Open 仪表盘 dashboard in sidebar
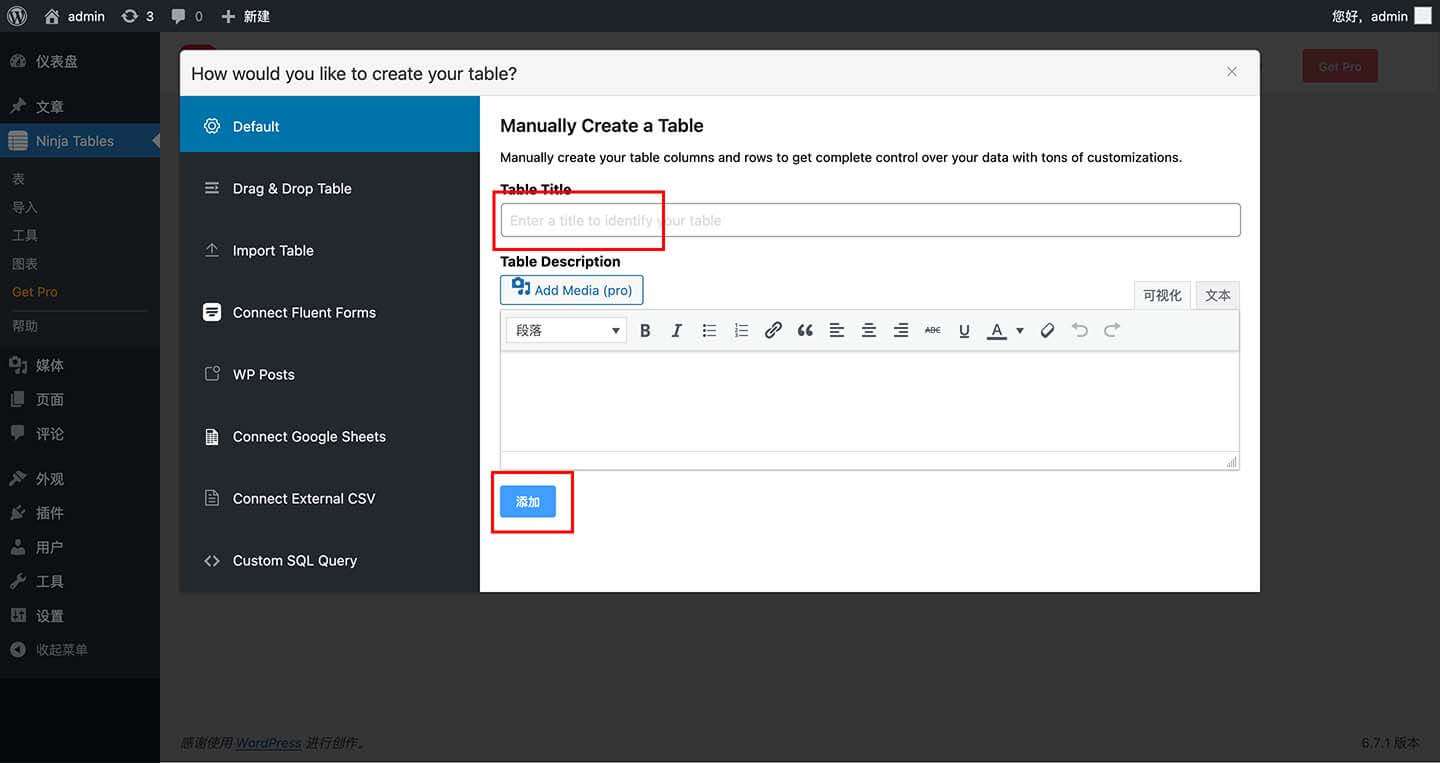This screenshot has height=763, width=1440. [x=80, y=61]
